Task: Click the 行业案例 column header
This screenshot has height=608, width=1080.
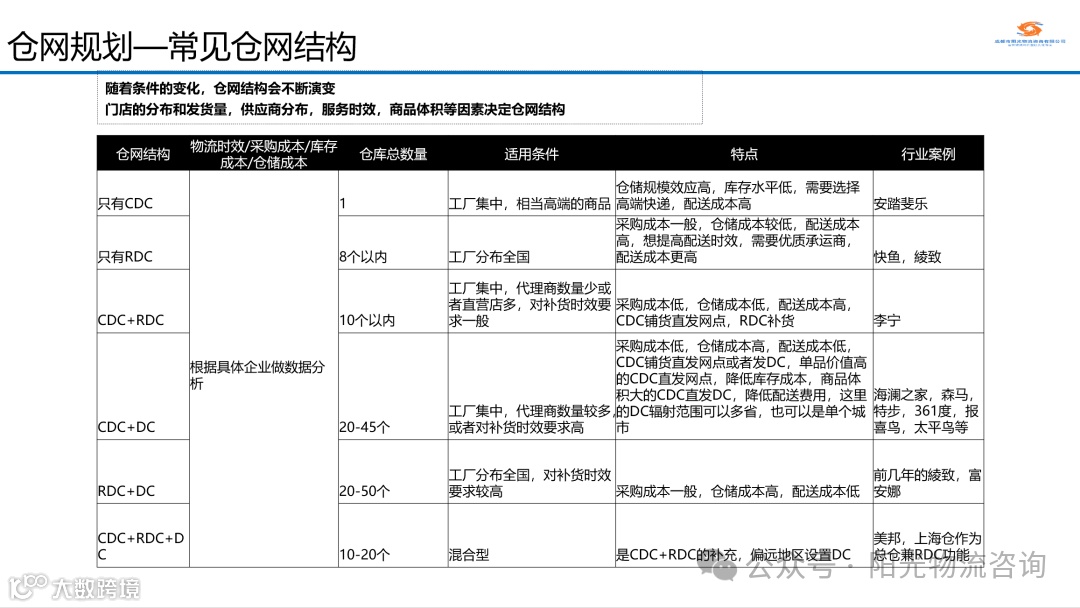Action: [928, 154]
